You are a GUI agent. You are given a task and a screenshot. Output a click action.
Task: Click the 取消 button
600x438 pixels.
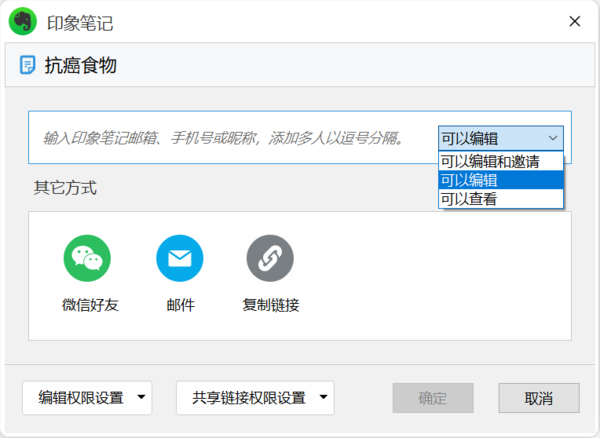539,398
